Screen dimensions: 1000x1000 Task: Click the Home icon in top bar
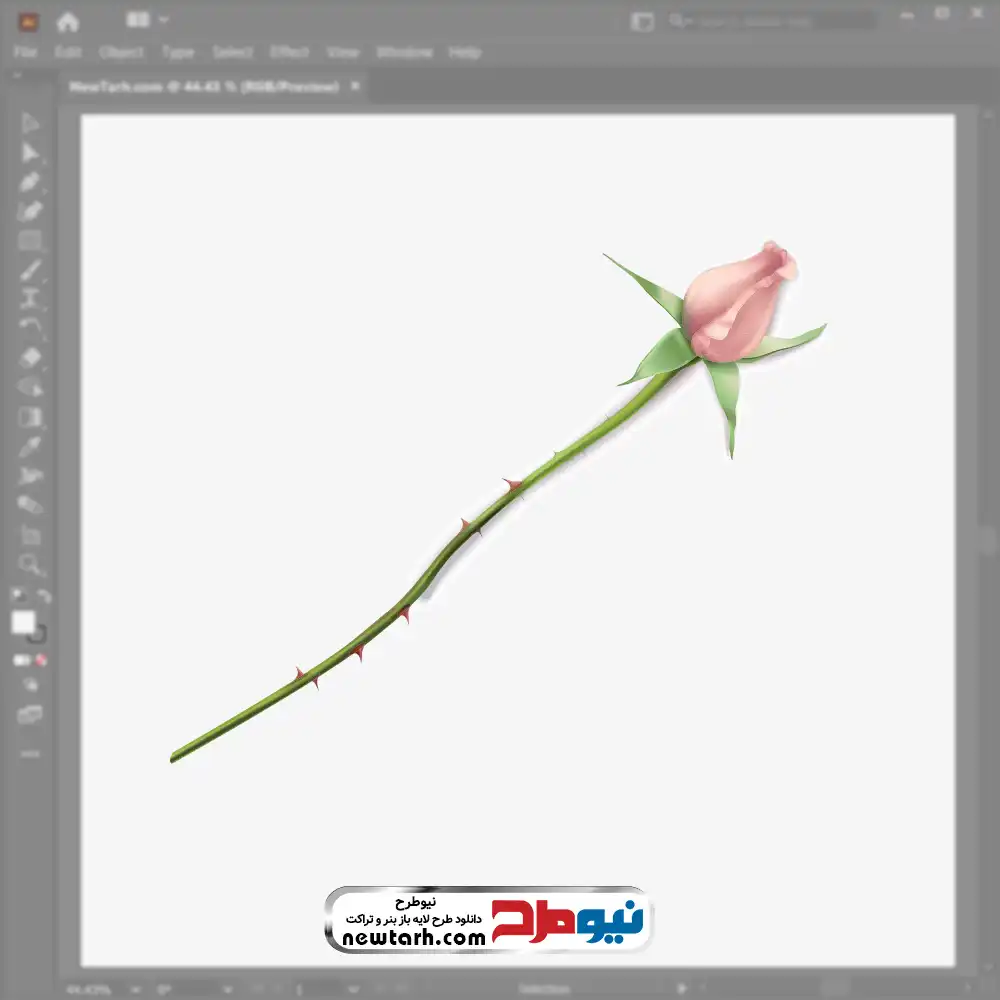tap(68, 21)
